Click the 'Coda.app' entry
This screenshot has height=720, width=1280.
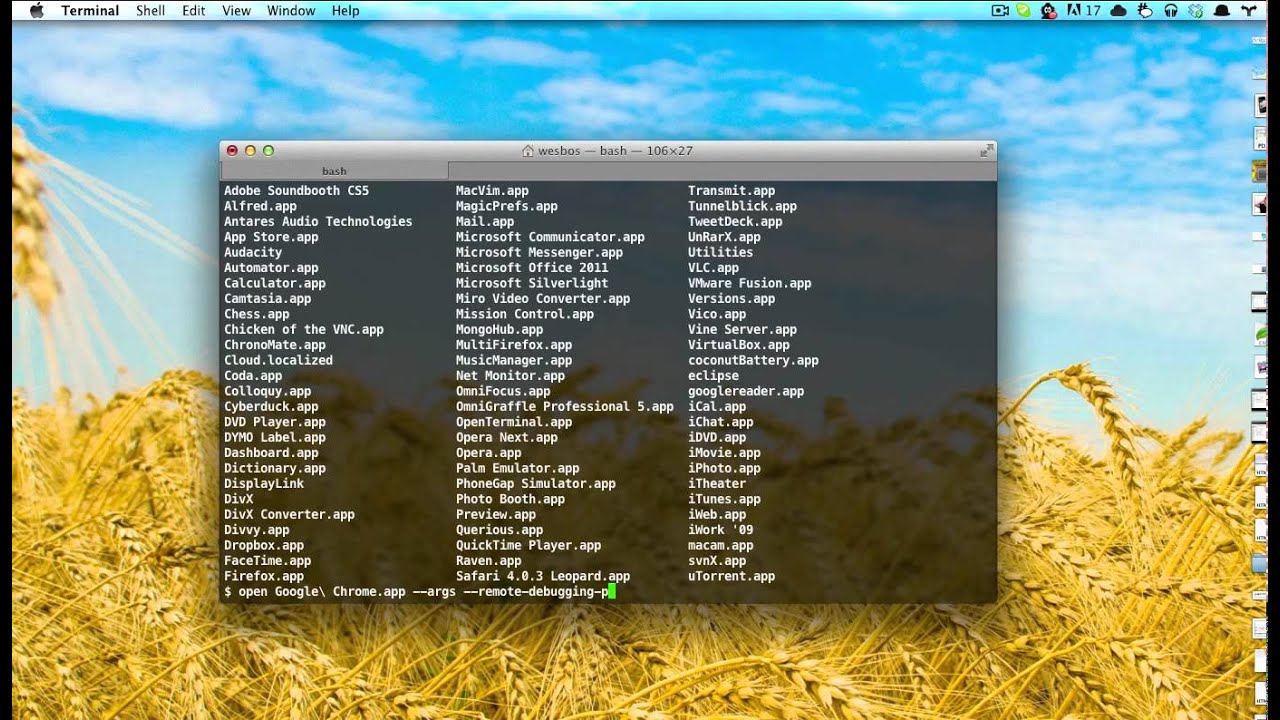(253, 376)
